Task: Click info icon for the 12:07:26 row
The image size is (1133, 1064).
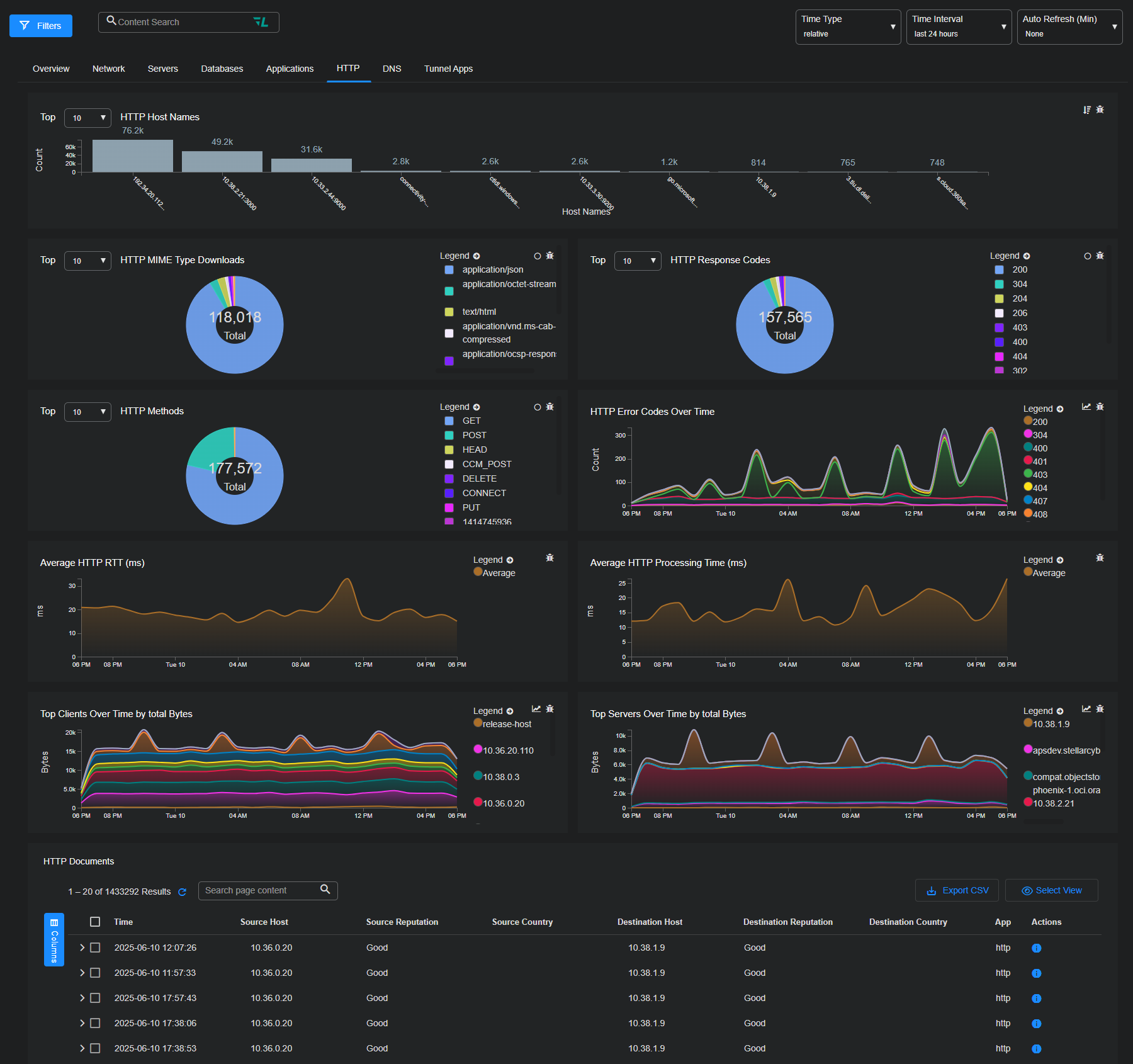Action: pos(1036,948)
